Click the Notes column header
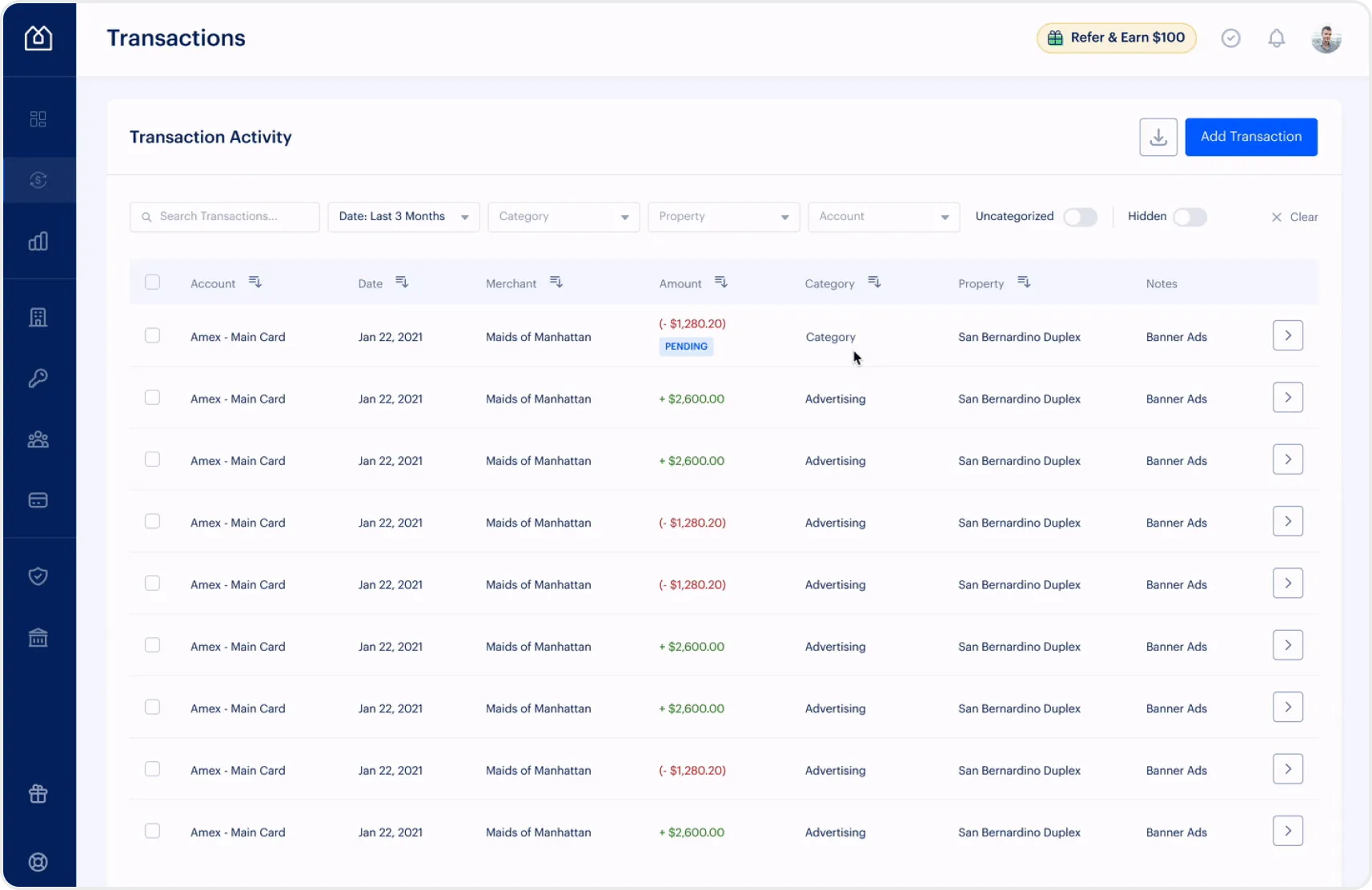 pos(1161,283)
